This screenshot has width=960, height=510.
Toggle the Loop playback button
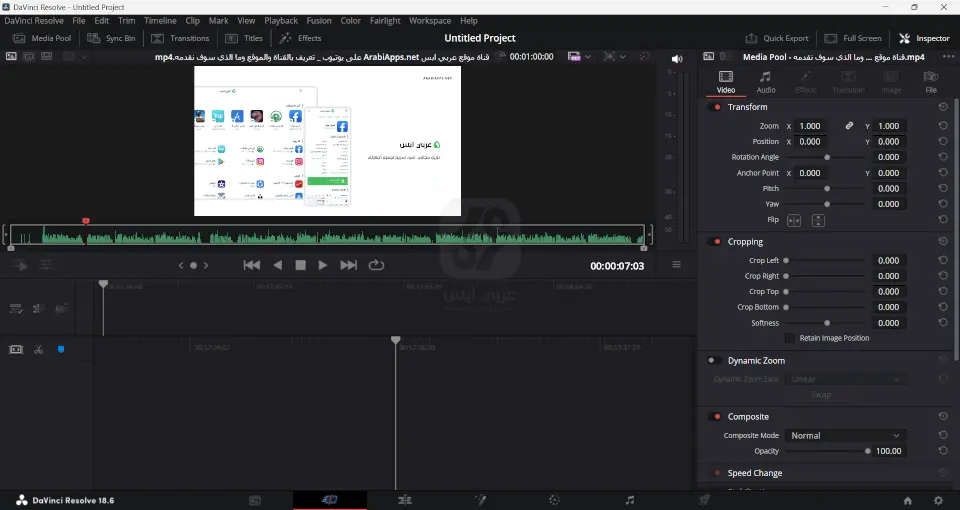tap(376, 265)
